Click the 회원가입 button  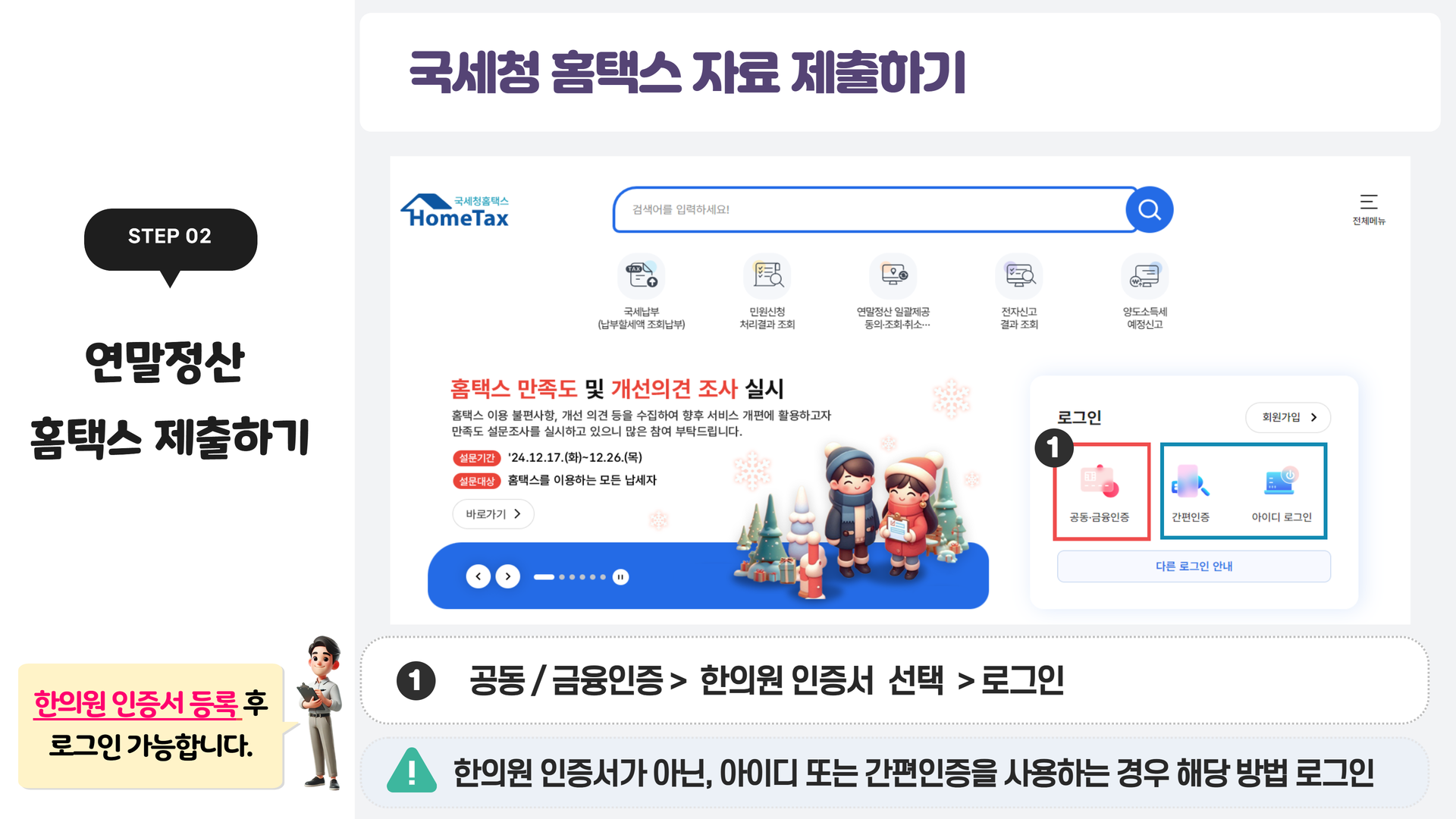(1288, 417)
